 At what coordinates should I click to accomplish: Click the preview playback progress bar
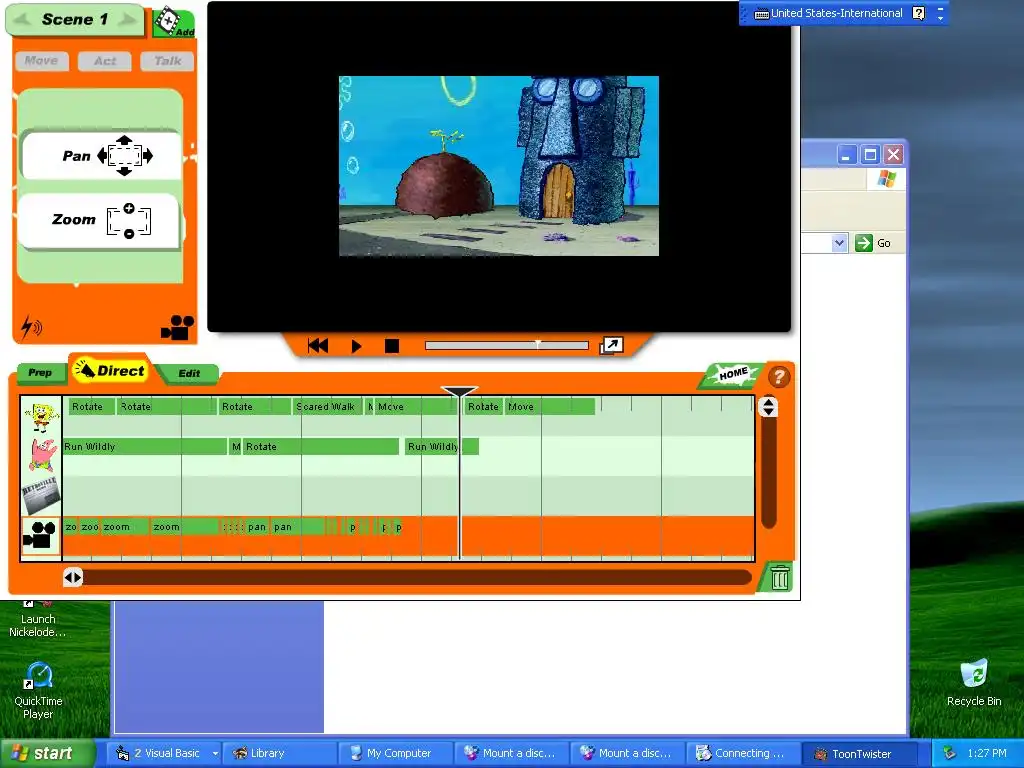click(x=507, y=345)
